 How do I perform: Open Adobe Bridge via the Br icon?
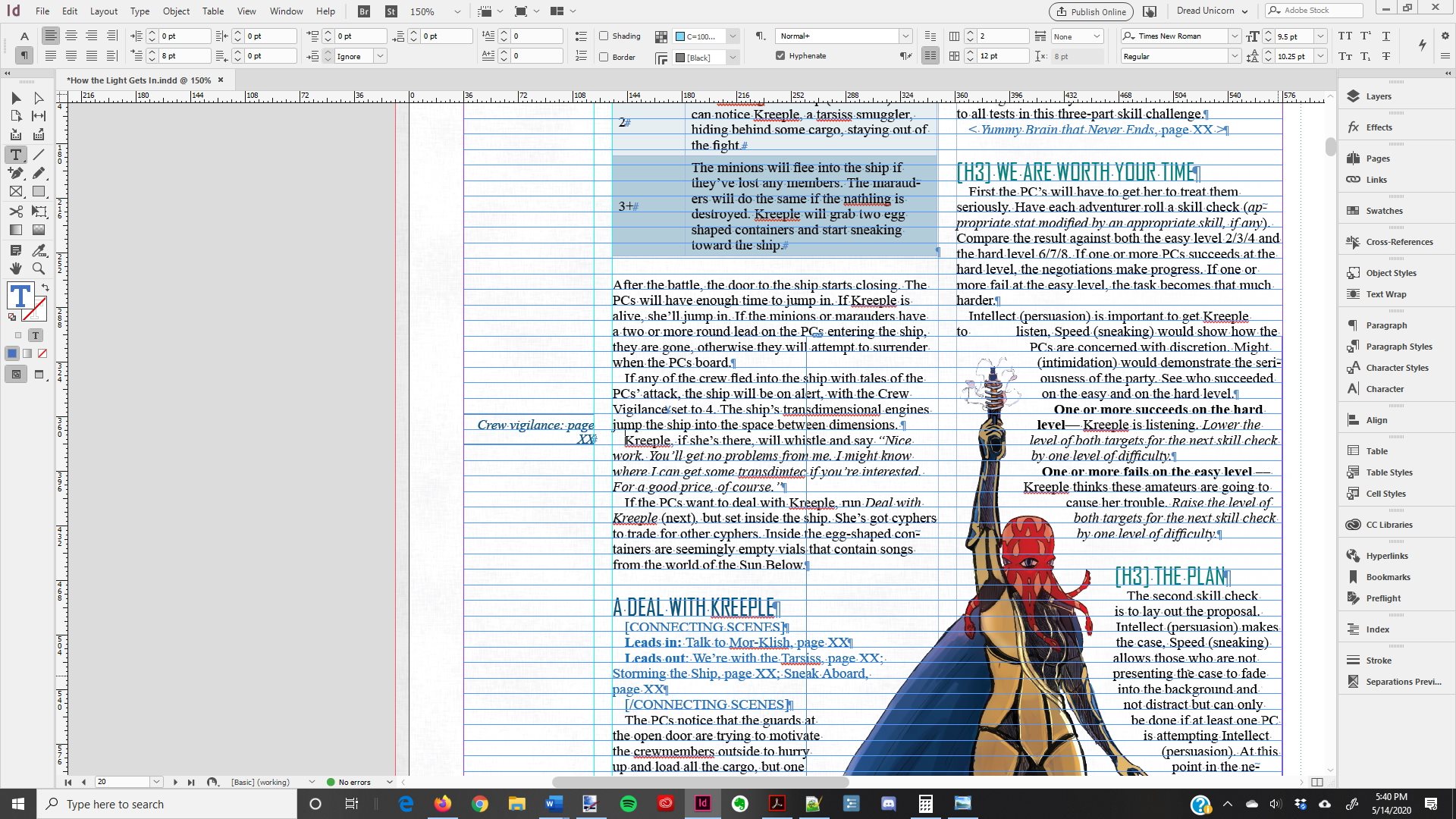coord(365,11)
